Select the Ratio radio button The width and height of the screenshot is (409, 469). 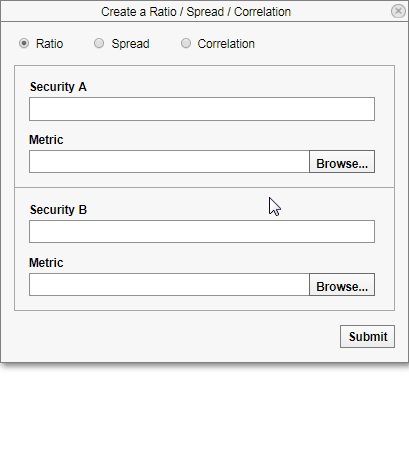24,43
